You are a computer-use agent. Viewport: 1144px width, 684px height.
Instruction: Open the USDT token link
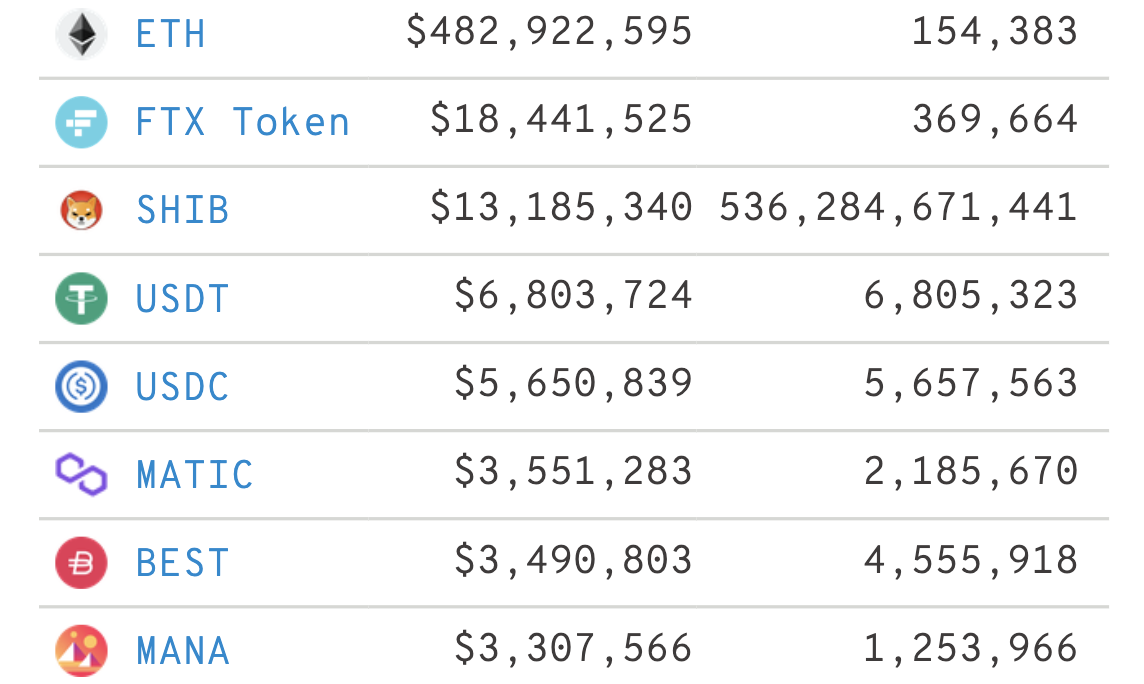click(183, 298)
